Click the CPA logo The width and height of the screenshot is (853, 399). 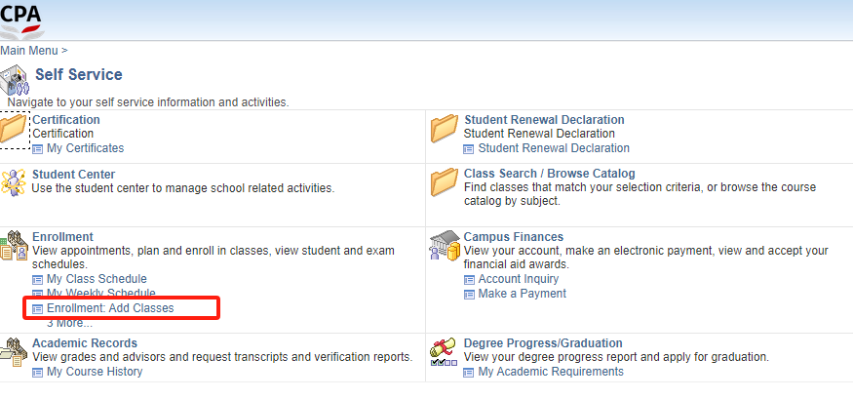pos(22,20)
